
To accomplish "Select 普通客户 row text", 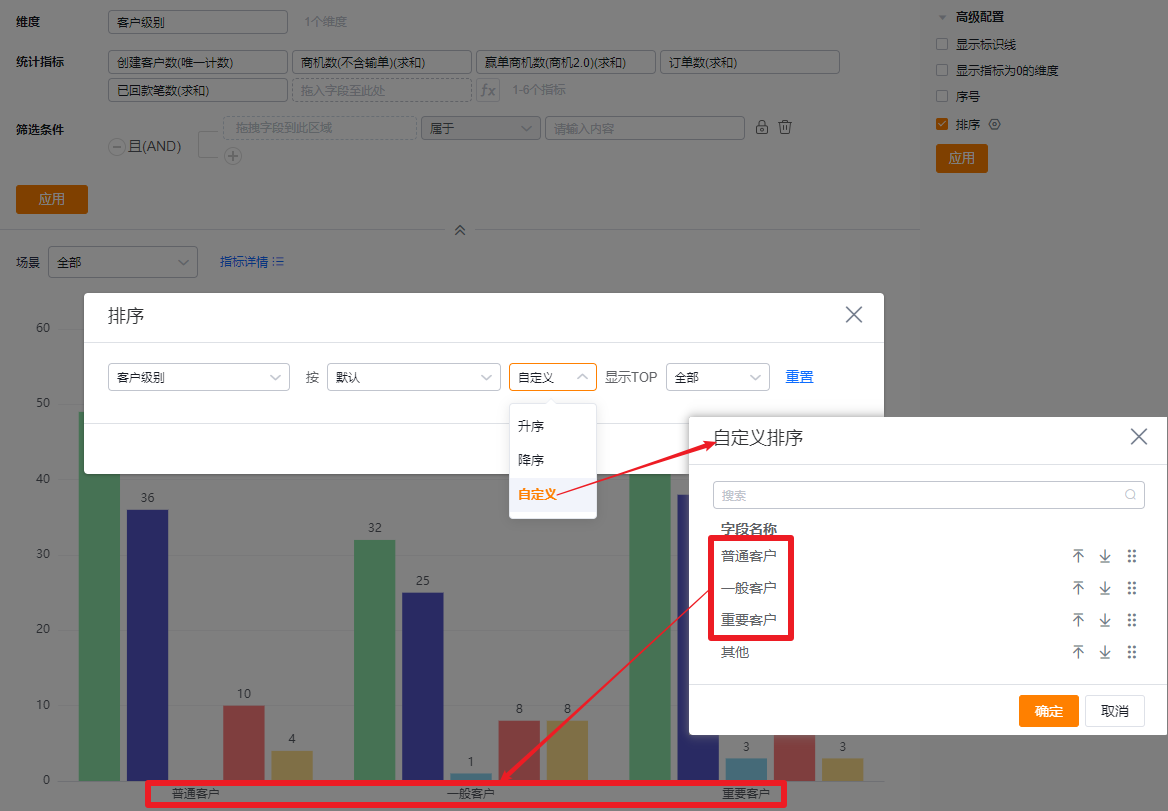I will [x=749, y=556].
